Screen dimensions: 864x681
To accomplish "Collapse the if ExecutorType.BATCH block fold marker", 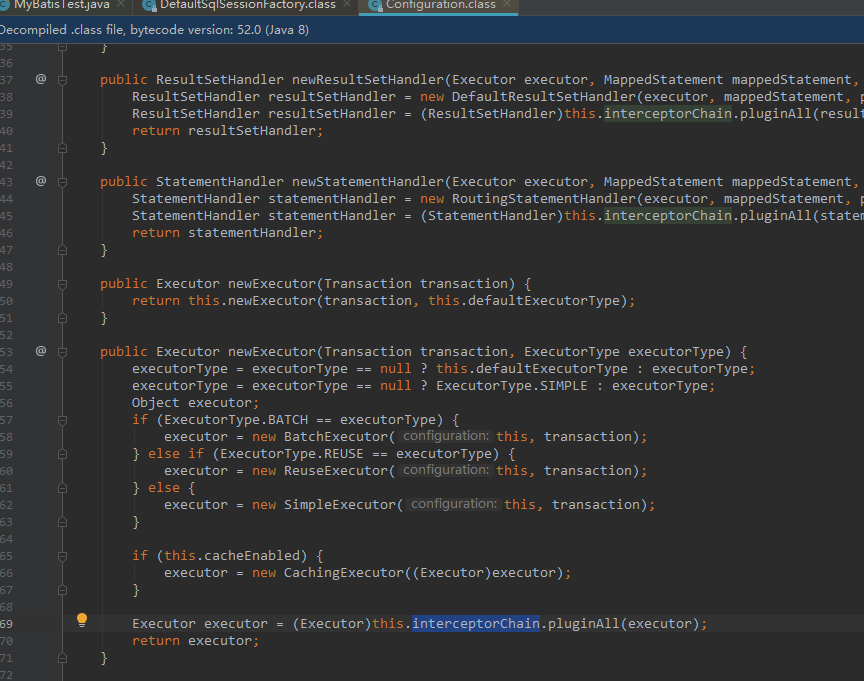I will [62, 419].
